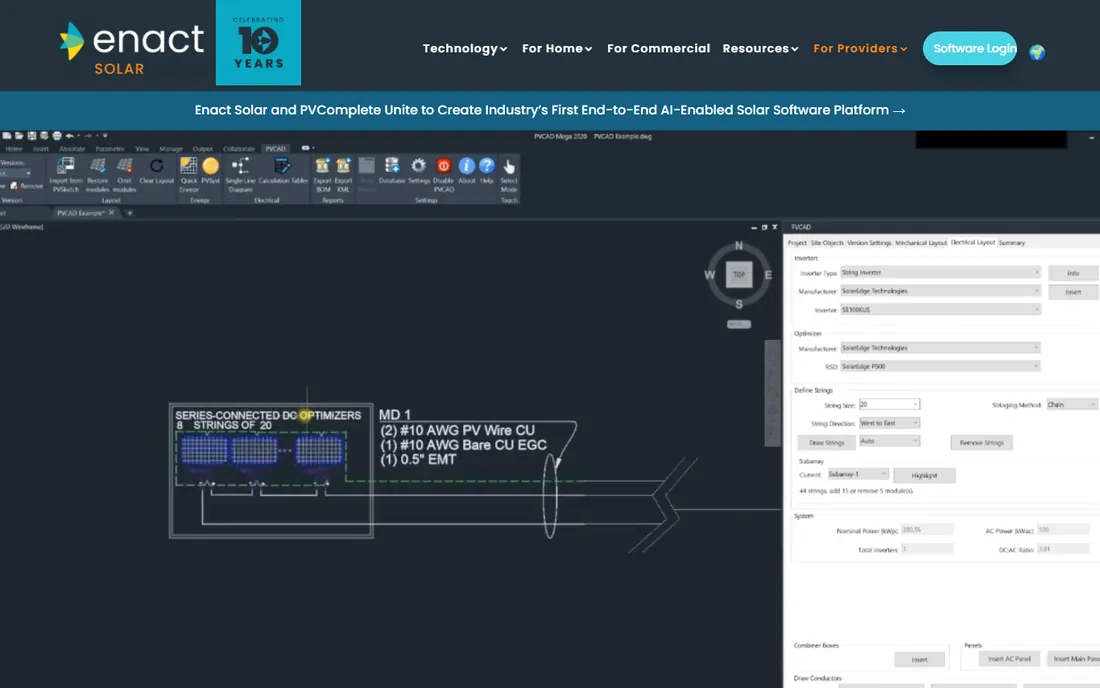
Task: Open the For Commercial page
Action: 659,48
